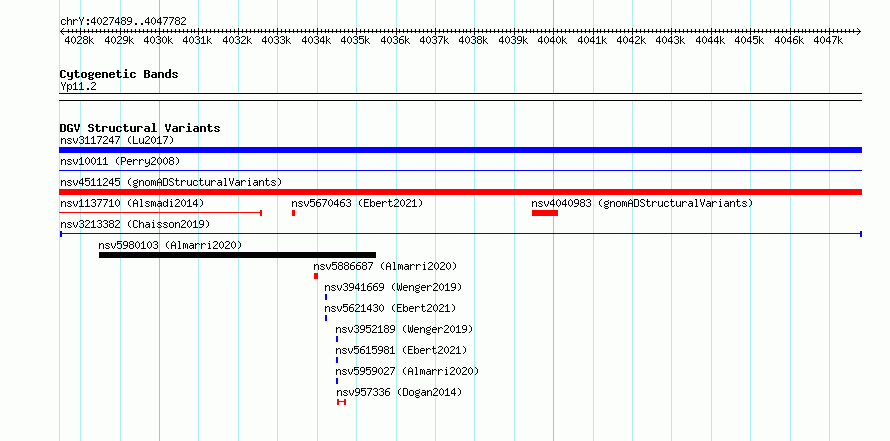
Task: Click the thin red nsv1137710 line
Action: click(161, 213)
